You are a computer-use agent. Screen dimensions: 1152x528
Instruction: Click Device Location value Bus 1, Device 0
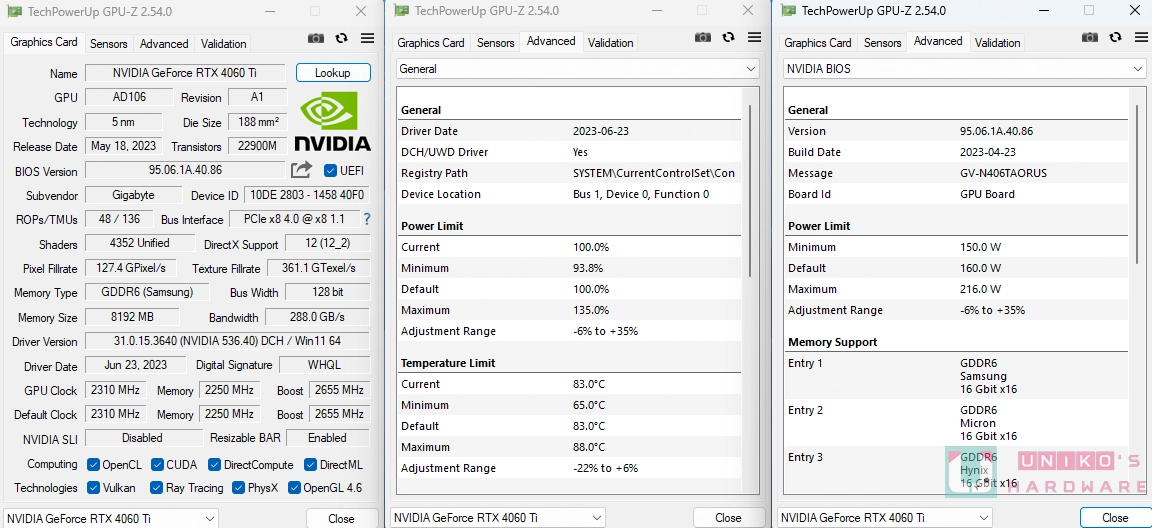641,195
